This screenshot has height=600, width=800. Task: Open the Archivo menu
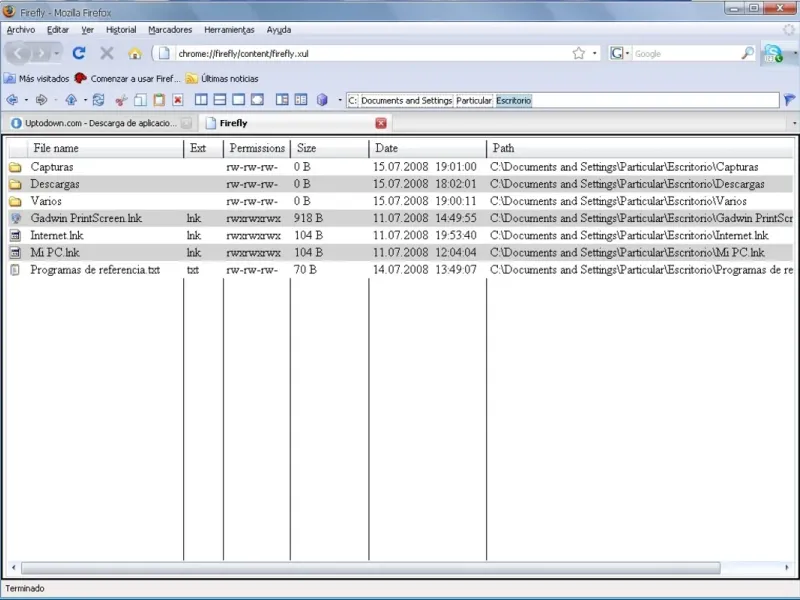[21, 30]
